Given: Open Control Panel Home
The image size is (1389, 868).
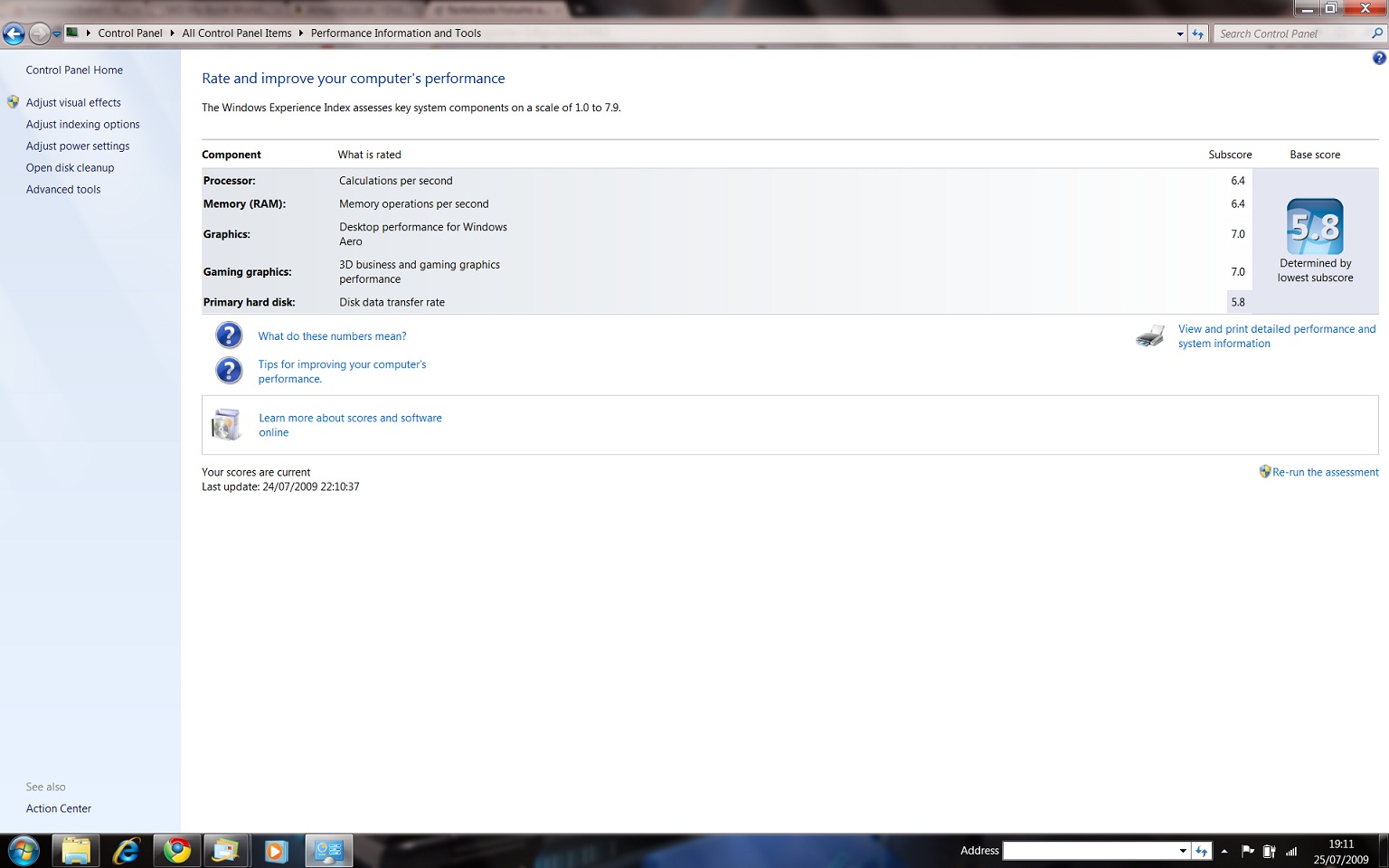Looking at the screenshot, I should click(74, 71).
